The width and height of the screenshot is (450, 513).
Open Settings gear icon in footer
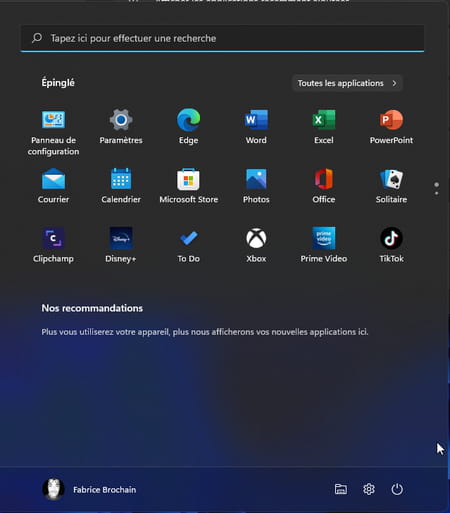[x=369, y=489]
